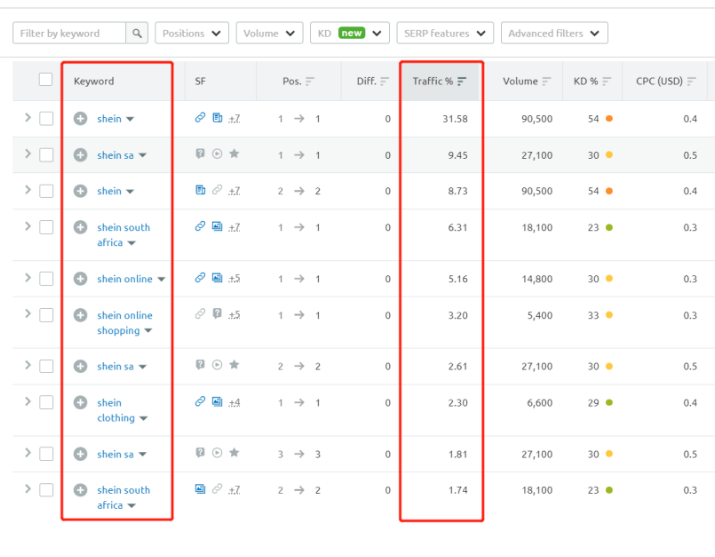
Task: Check the box for shein with 31.58 traffic
Action: click(46, 119)
